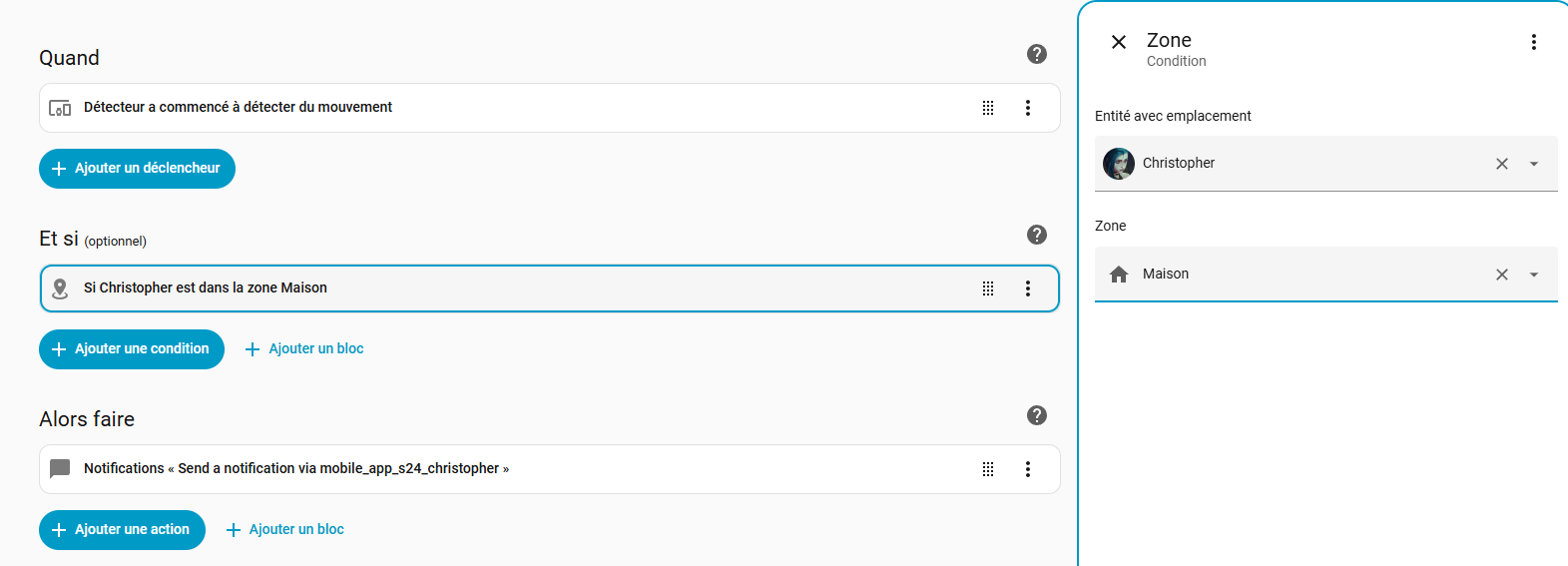The image size is (1568, 566).
Task: Expand the Zone dropdown arrow
Action: click(x=1534, y=275)
